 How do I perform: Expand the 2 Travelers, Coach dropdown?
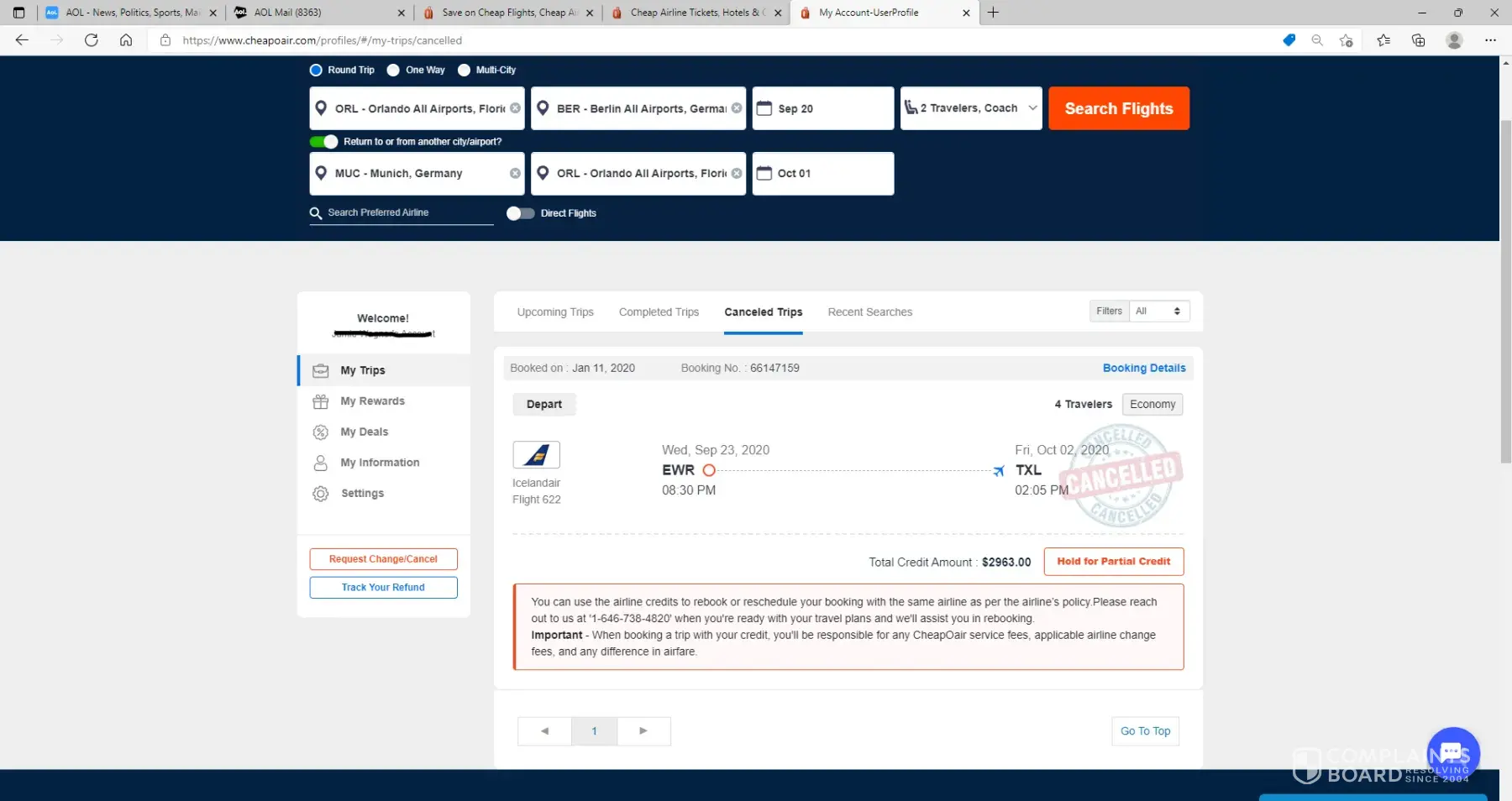point(971,108)
